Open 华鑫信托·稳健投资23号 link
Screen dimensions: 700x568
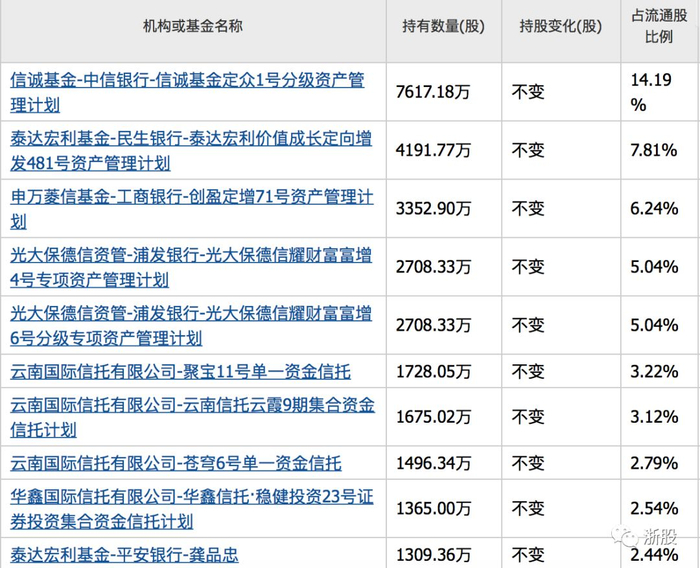(x=192, y=509)
